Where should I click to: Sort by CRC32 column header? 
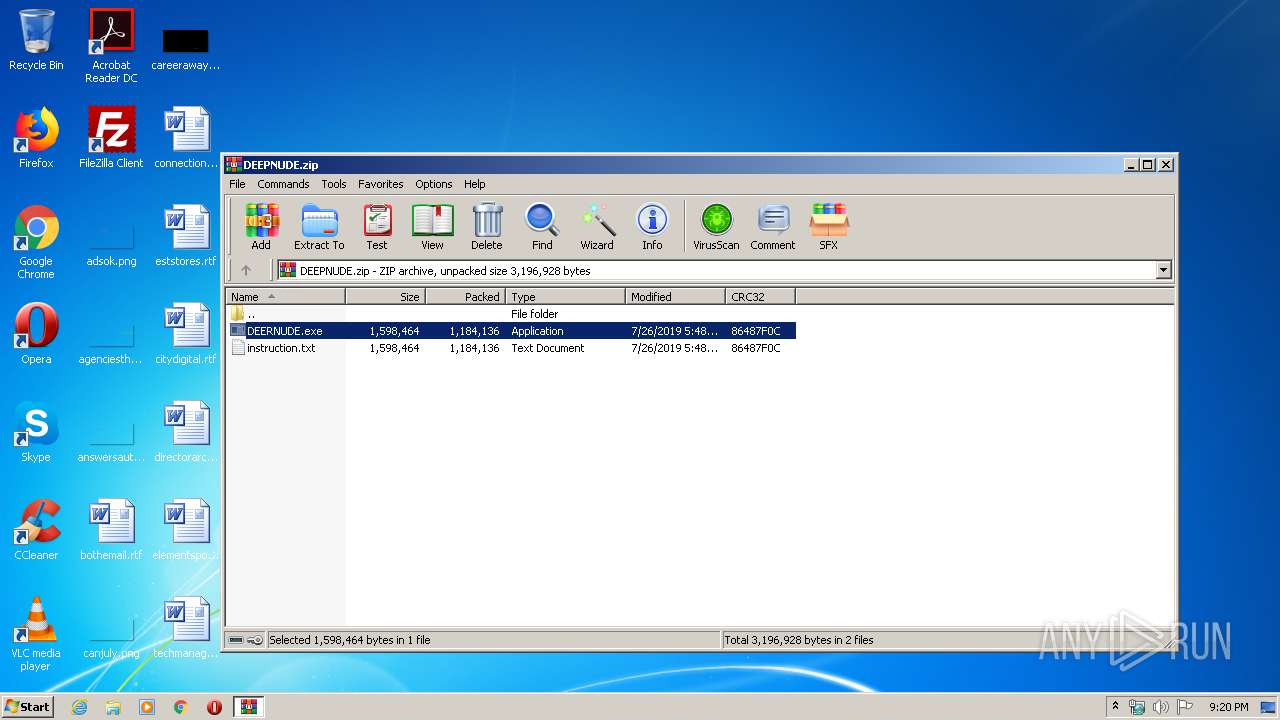pyautogui.click(x=761, y=297)
